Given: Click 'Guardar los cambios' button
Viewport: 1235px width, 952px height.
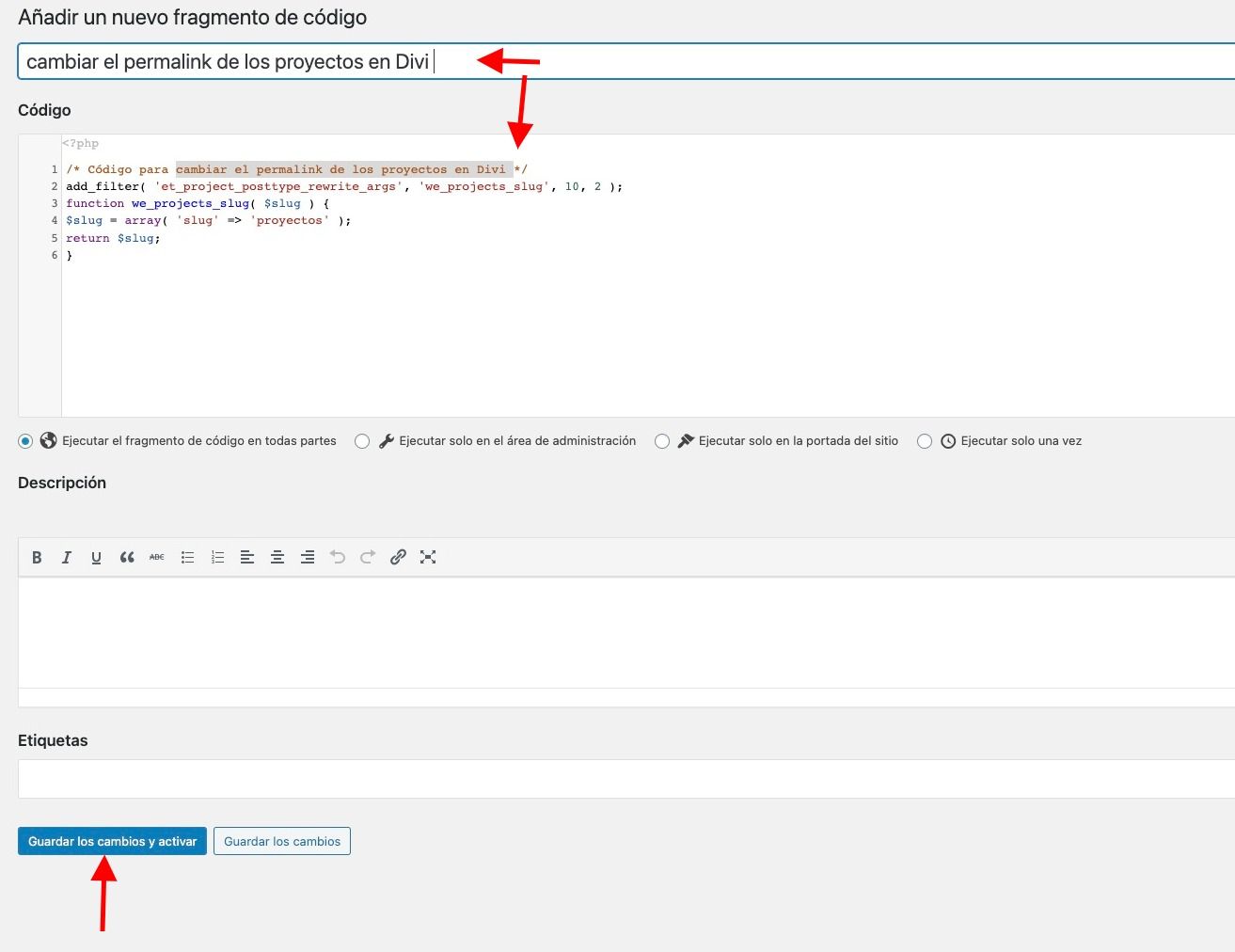Looking at the screenshot, I should coord(282,841).
